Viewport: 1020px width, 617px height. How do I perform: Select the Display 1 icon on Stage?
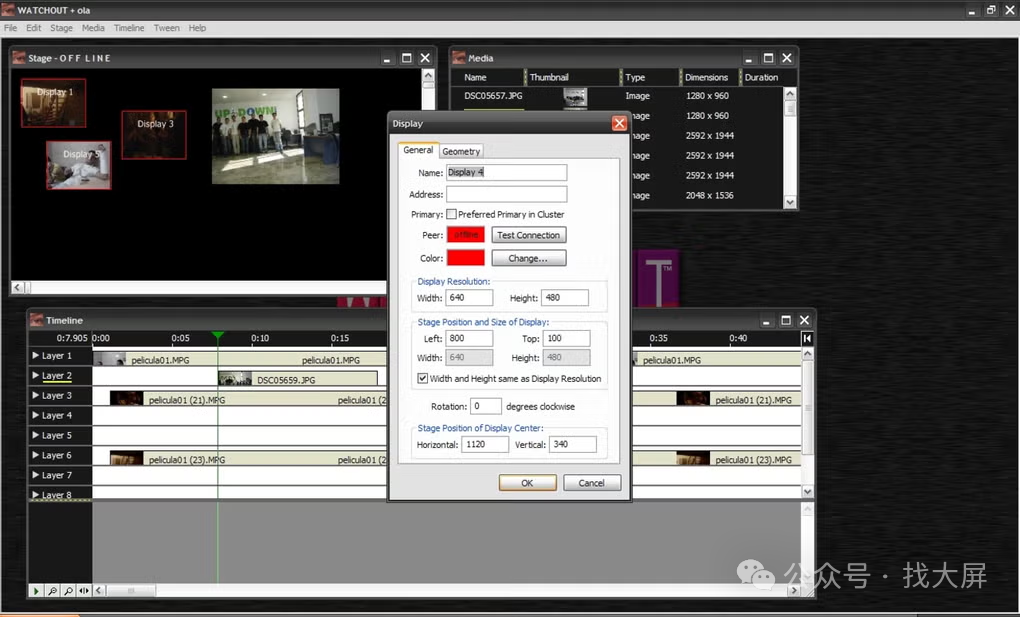[x=53, y=103]
